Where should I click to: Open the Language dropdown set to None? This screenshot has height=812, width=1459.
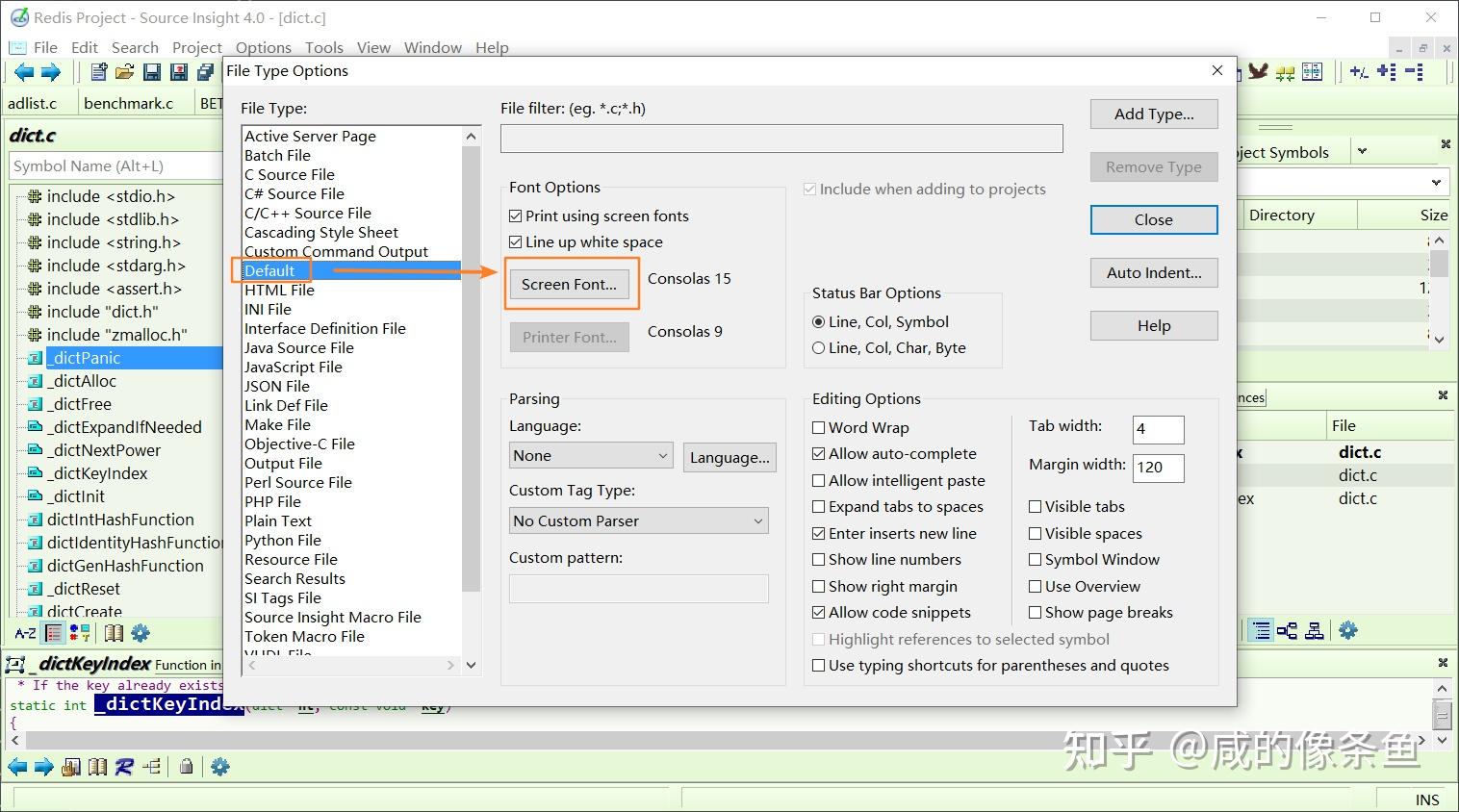coord(591,456)
